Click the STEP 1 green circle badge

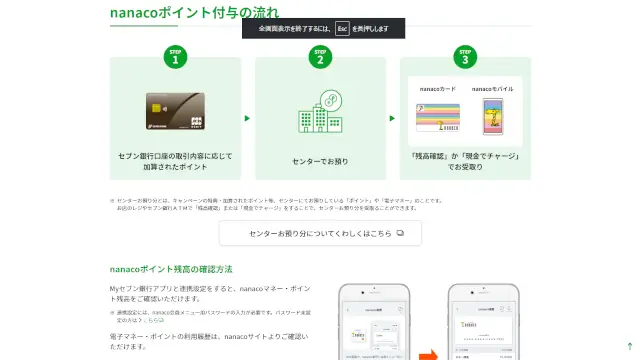175,57
